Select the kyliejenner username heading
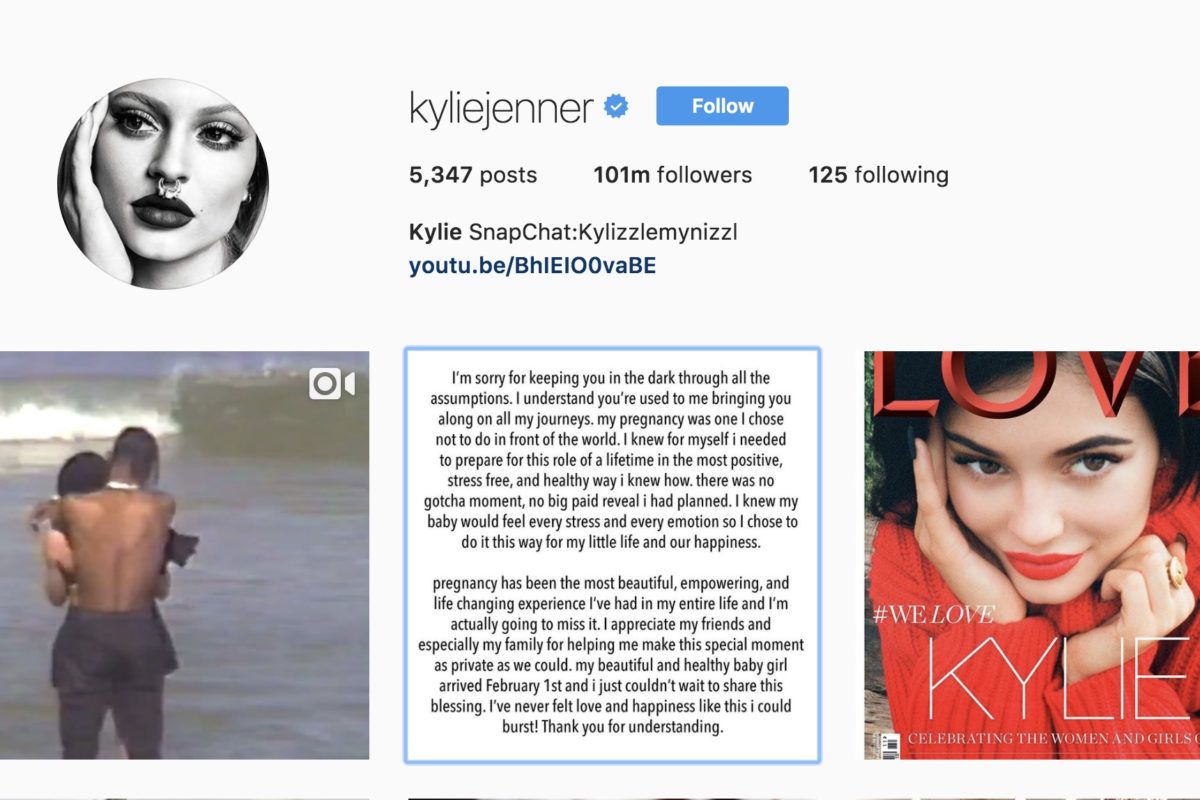This screenshot has width=1200, height=800. pyautogui.click(x=501, y=108)
